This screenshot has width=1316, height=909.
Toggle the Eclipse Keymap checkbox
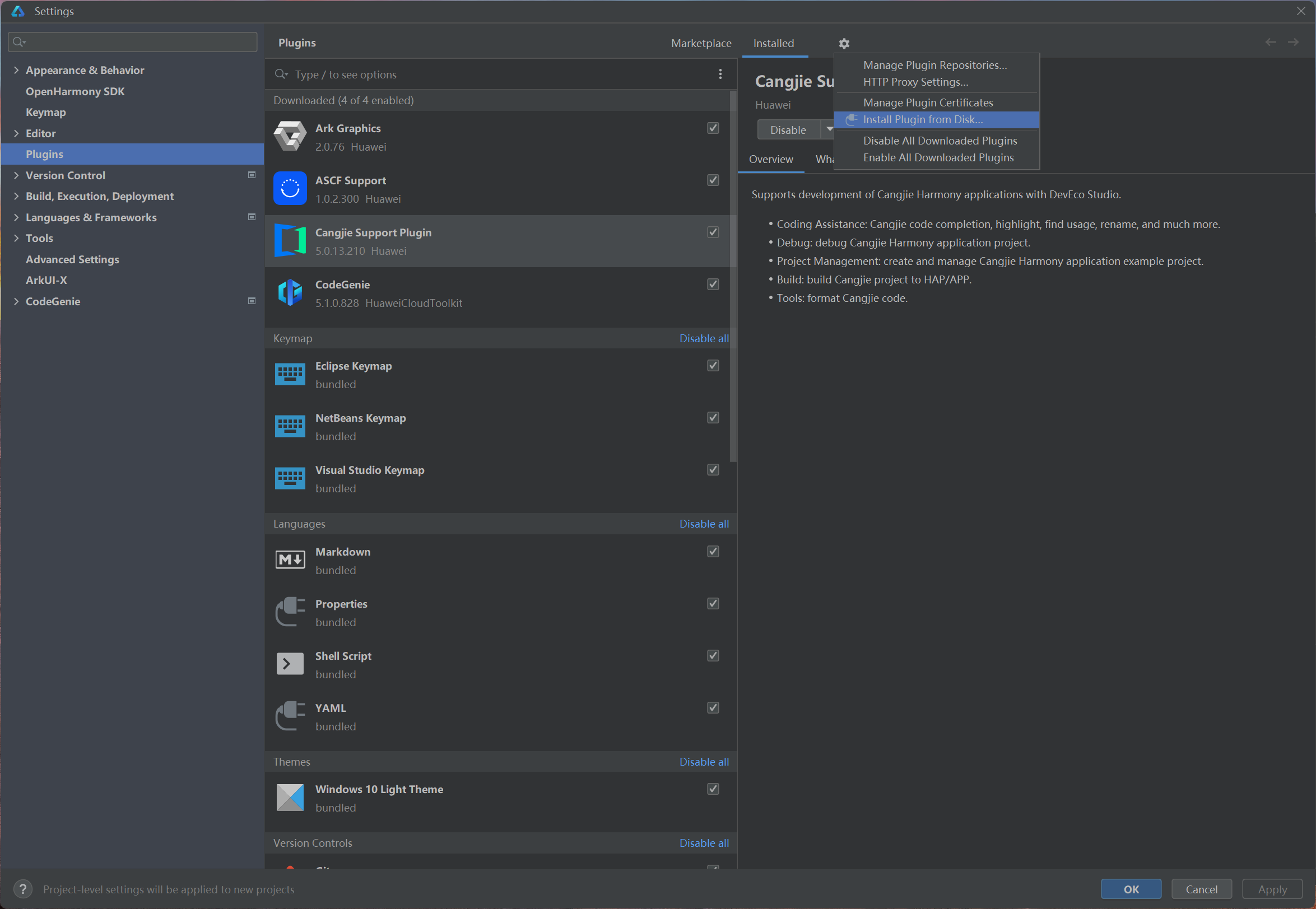pyautogui.click(x=713, y=366)
